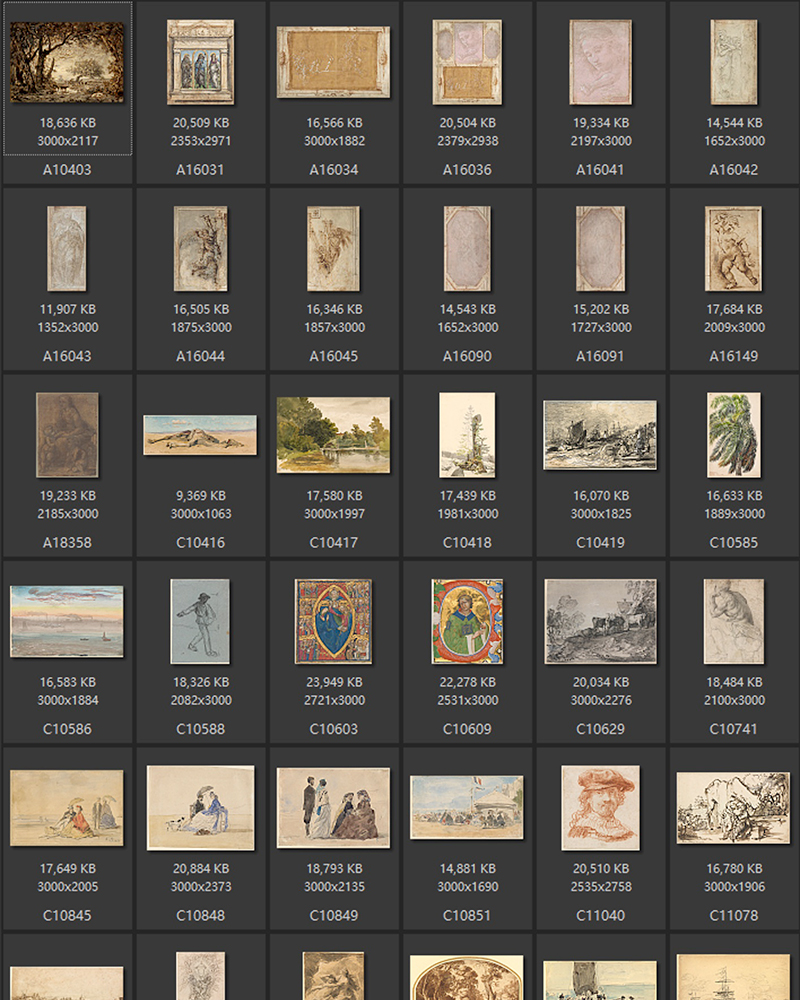Image resolution: width=800 pixels, height=1000 pixels.
Task: Select the C10851 beach tents thumbnail
Action: [x=467, y=808]
